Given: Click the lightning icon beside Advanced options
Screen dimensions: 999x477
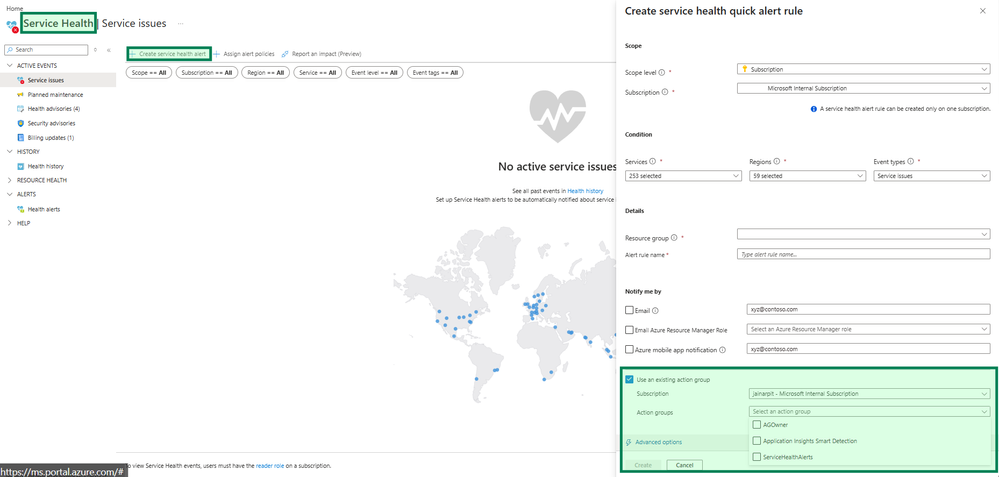Looking at the screenshot, I should pyautogui.click(x=629, y=442).
